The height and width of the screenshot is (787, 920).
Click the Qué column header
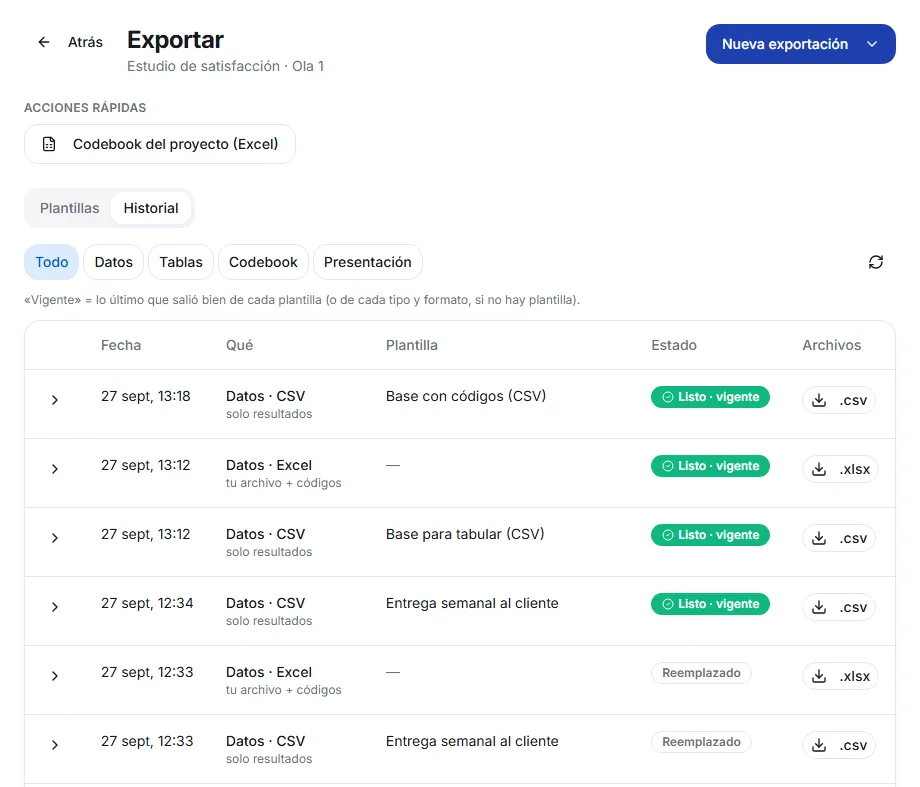[x=239, y=345]
